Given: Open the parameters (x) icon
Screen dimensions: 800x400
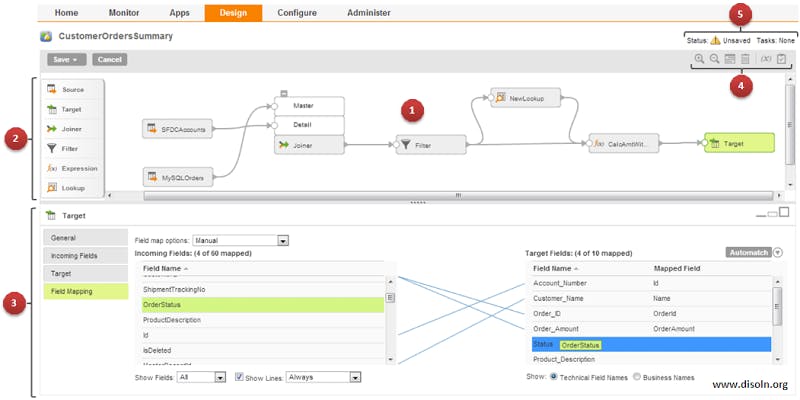Looking at the screenshot, I should [x=766, y=59].
